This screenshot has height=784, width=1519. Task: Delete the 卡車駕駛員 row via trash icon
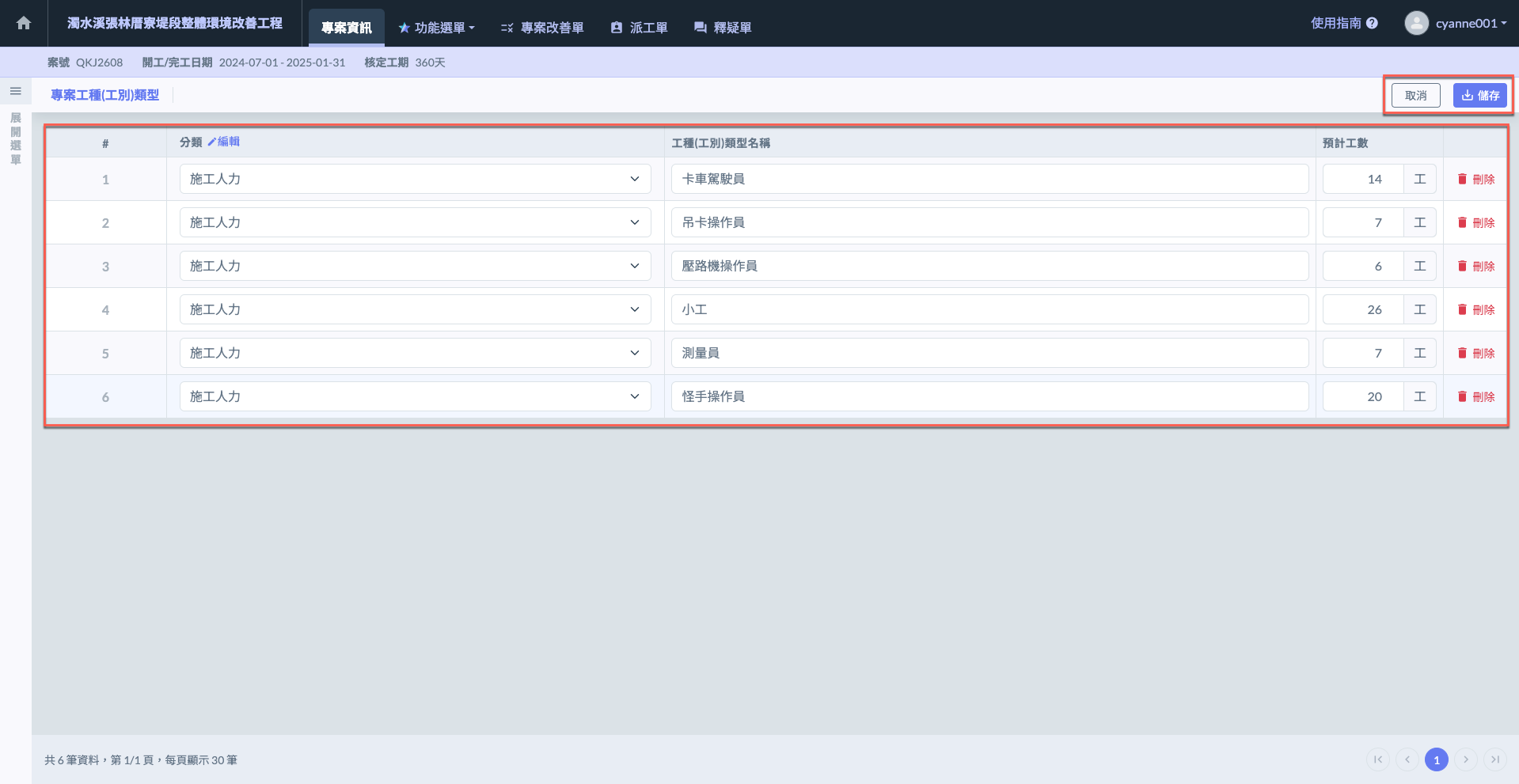[x=1462, y=180]
